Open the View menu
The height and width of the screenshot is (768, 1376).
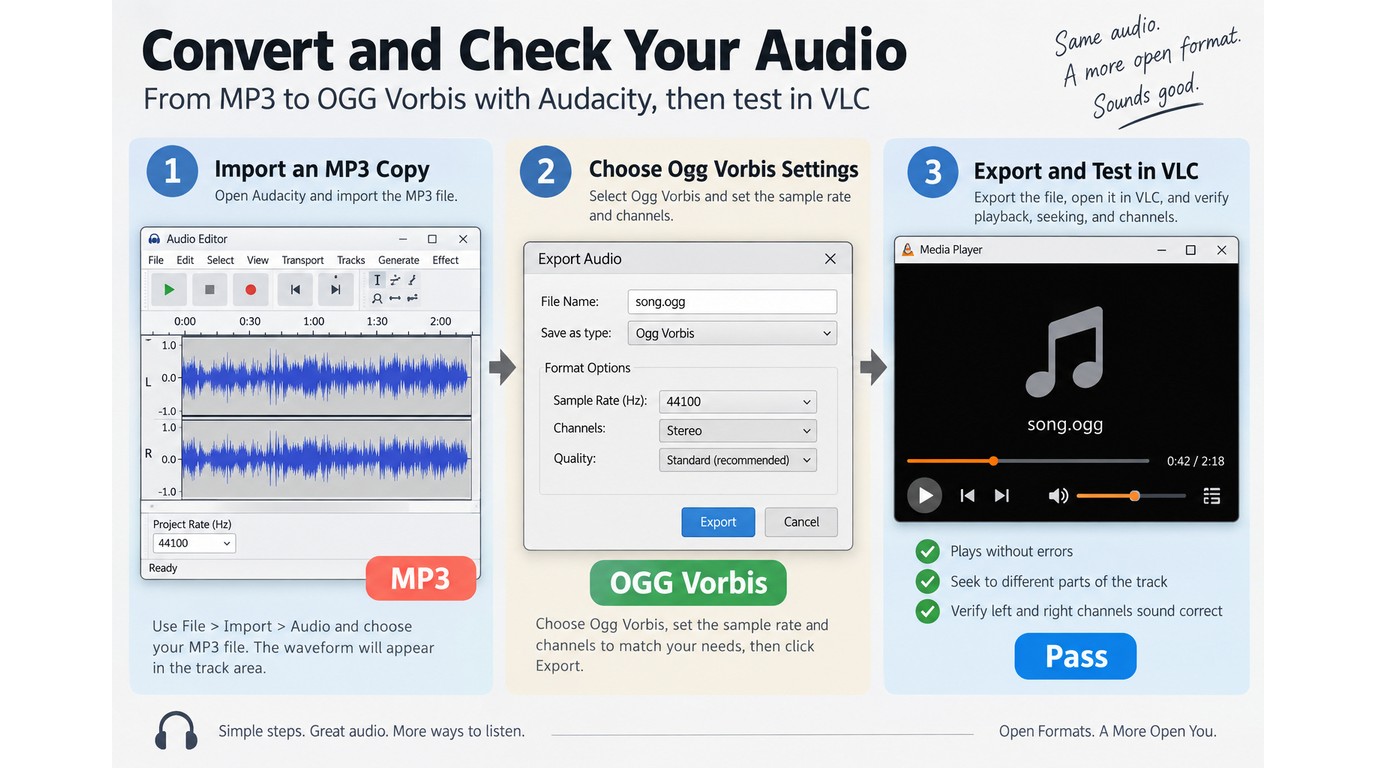click(258, 260)
